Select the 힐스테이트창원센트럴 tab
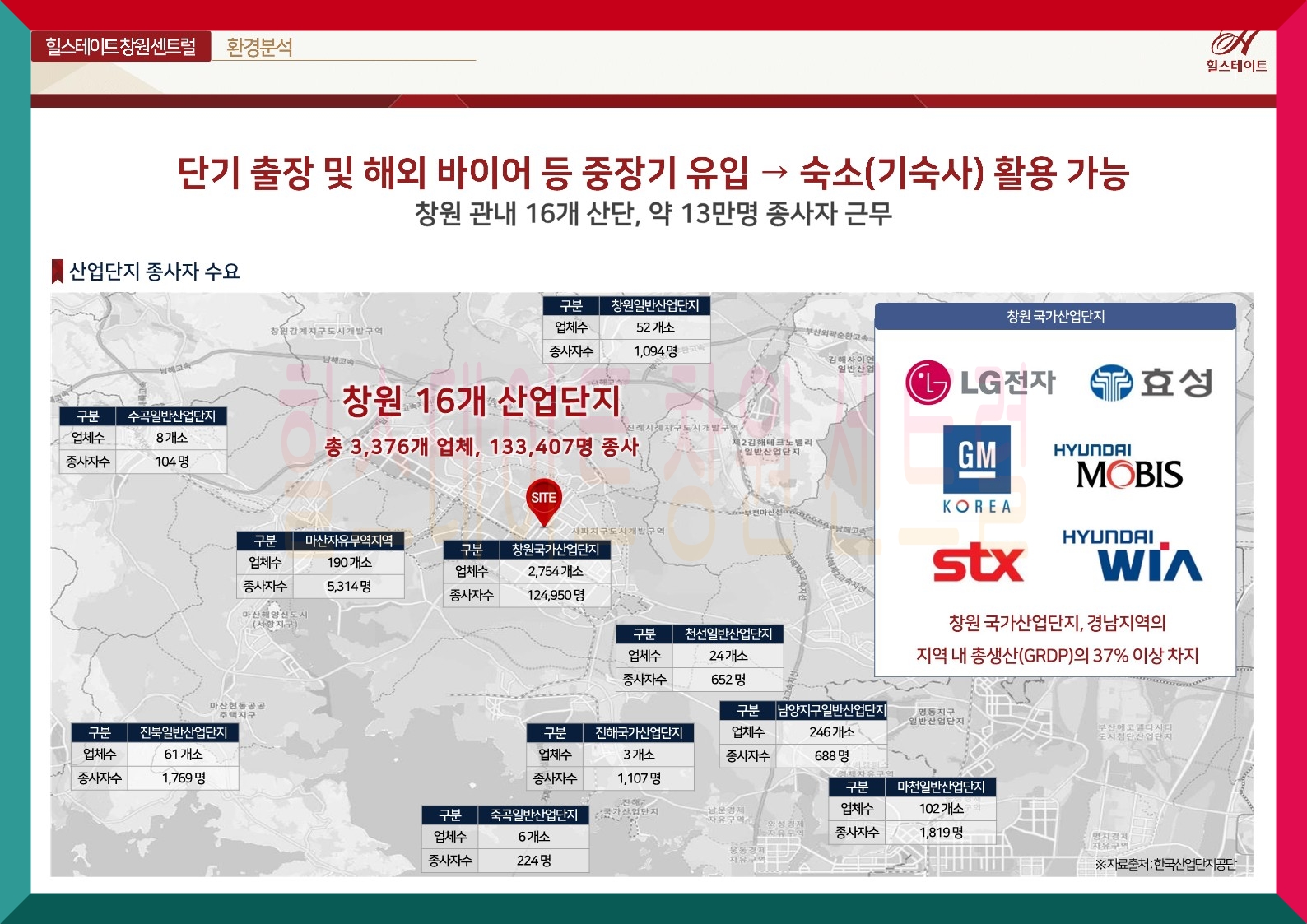 coord(121,46)
